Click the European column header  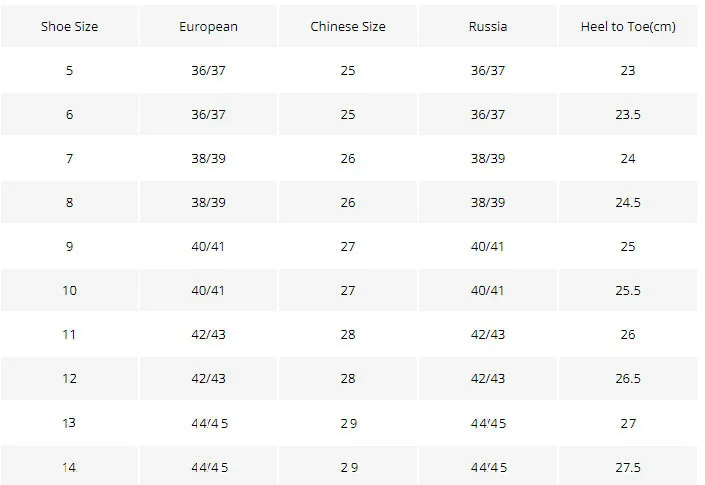pyautogui.click(x=208, y=27)
